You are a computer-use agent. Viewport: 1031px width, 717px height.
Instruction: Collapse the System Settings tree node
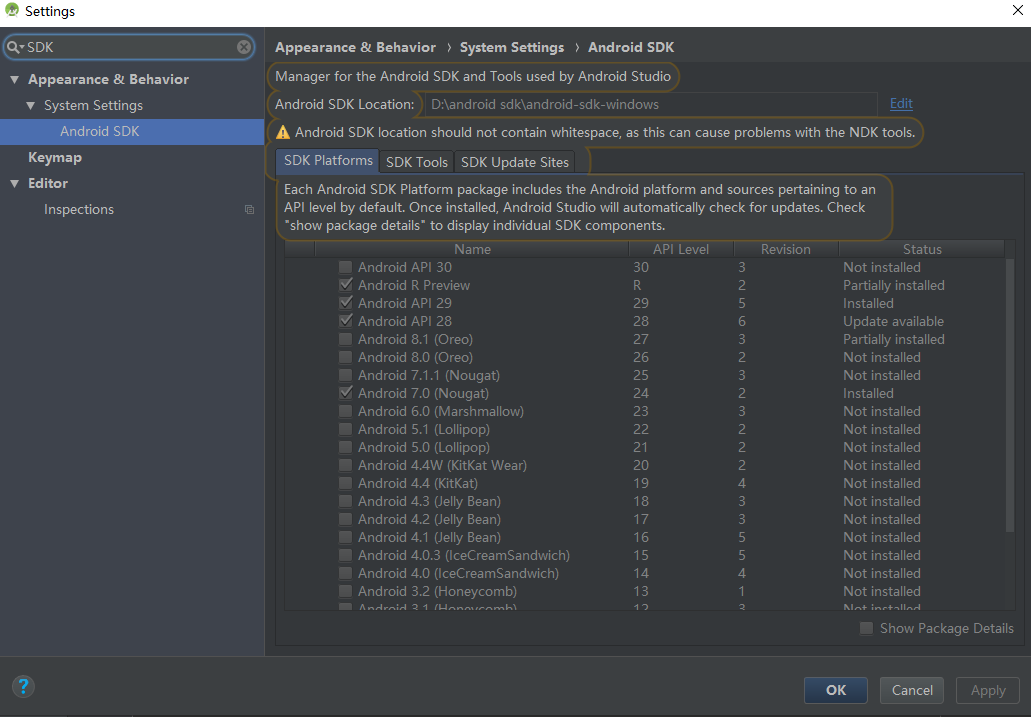click(30, 106)
